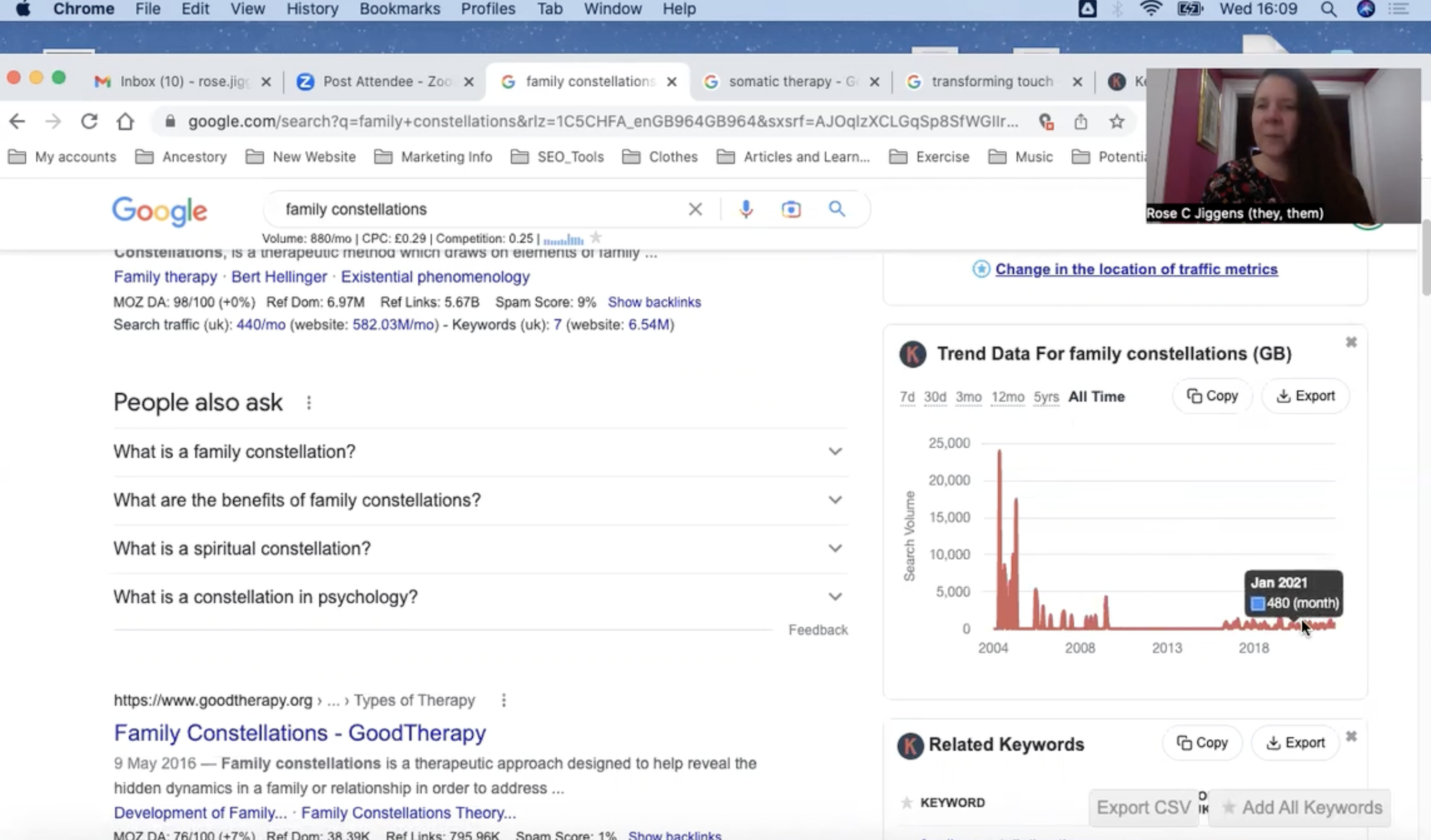Click the blue search magnifier in the search box
This screenshot has height=840, width=1431.
(x=837, y=209)
